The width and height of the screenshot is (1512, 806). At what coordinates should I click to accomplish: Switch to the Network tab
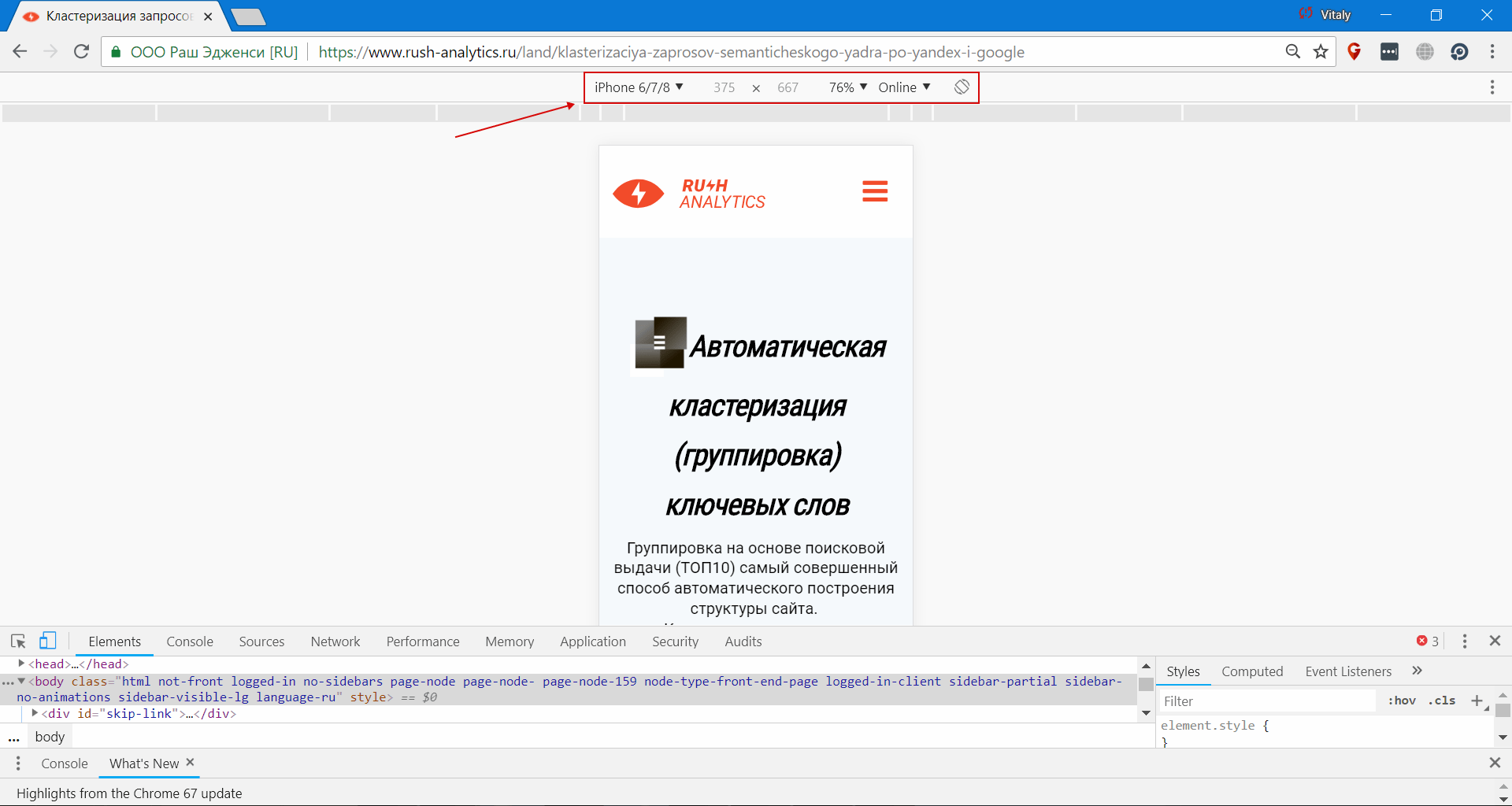coord(335,641)
